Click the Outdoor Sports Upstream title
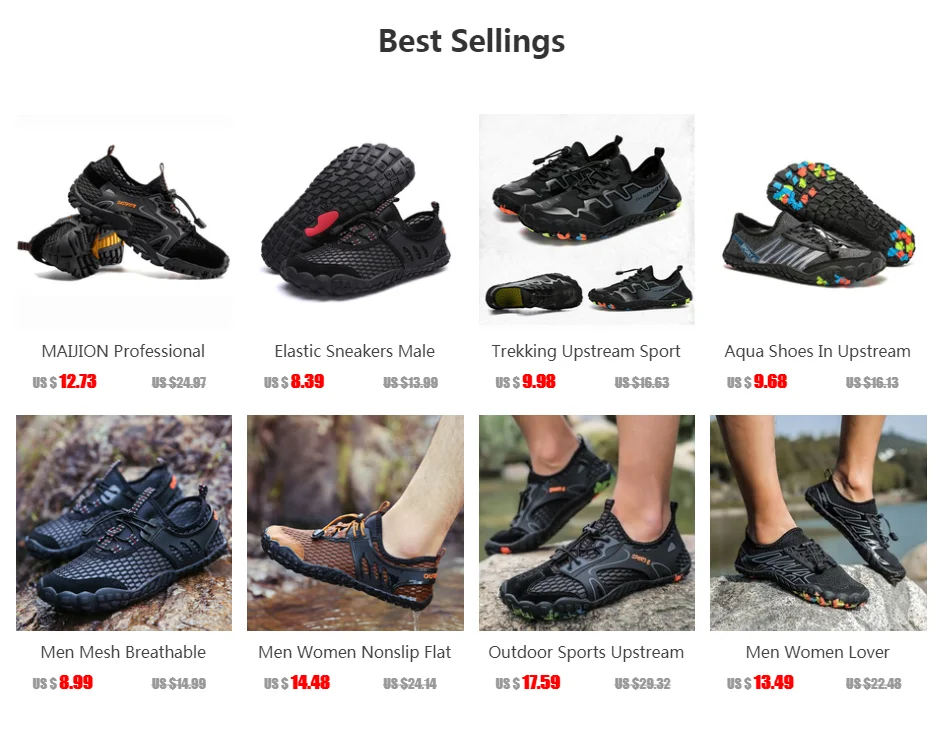The width and height of the screenshot is (943, 729). (x=586, y=652)
